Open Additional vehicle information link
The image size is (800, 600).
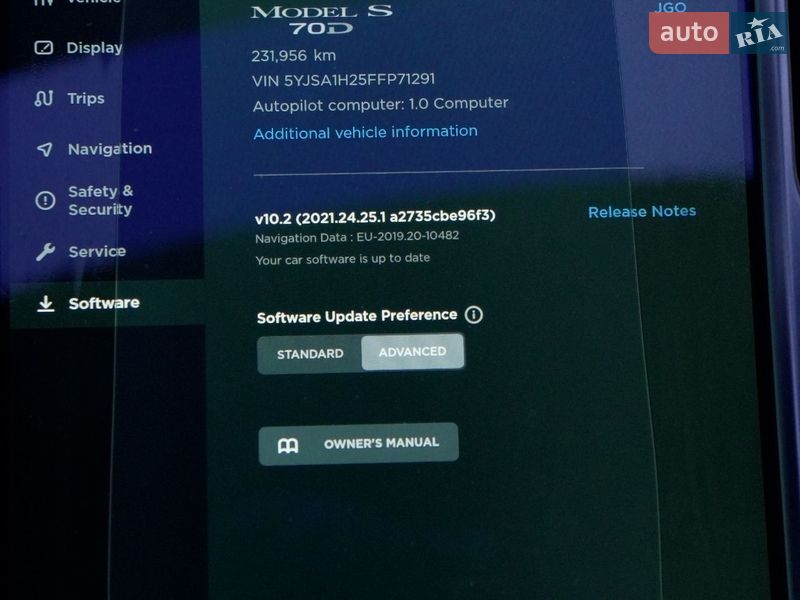[365, 132]
